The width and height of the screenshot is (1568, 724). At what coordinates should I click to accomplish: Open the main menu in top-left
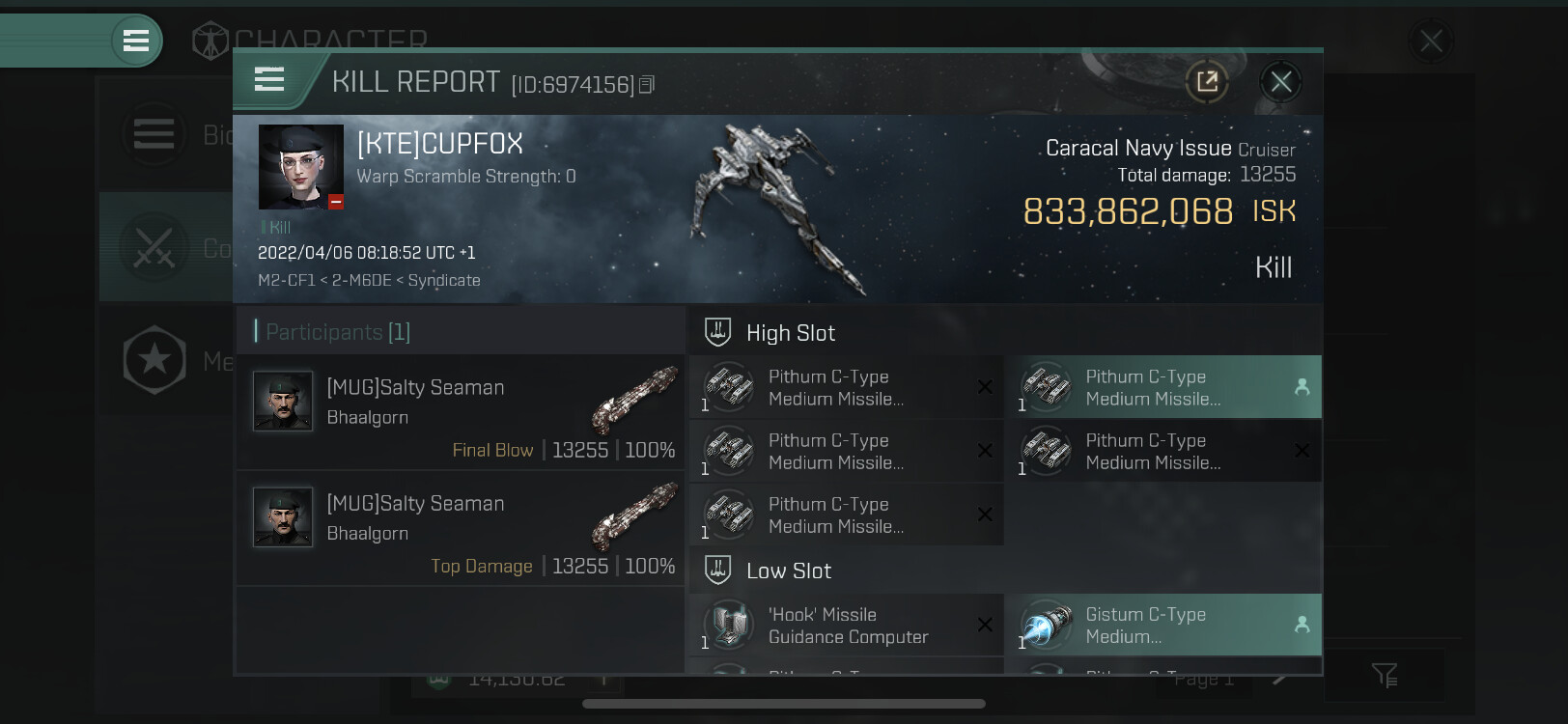[x=136, y=41]
